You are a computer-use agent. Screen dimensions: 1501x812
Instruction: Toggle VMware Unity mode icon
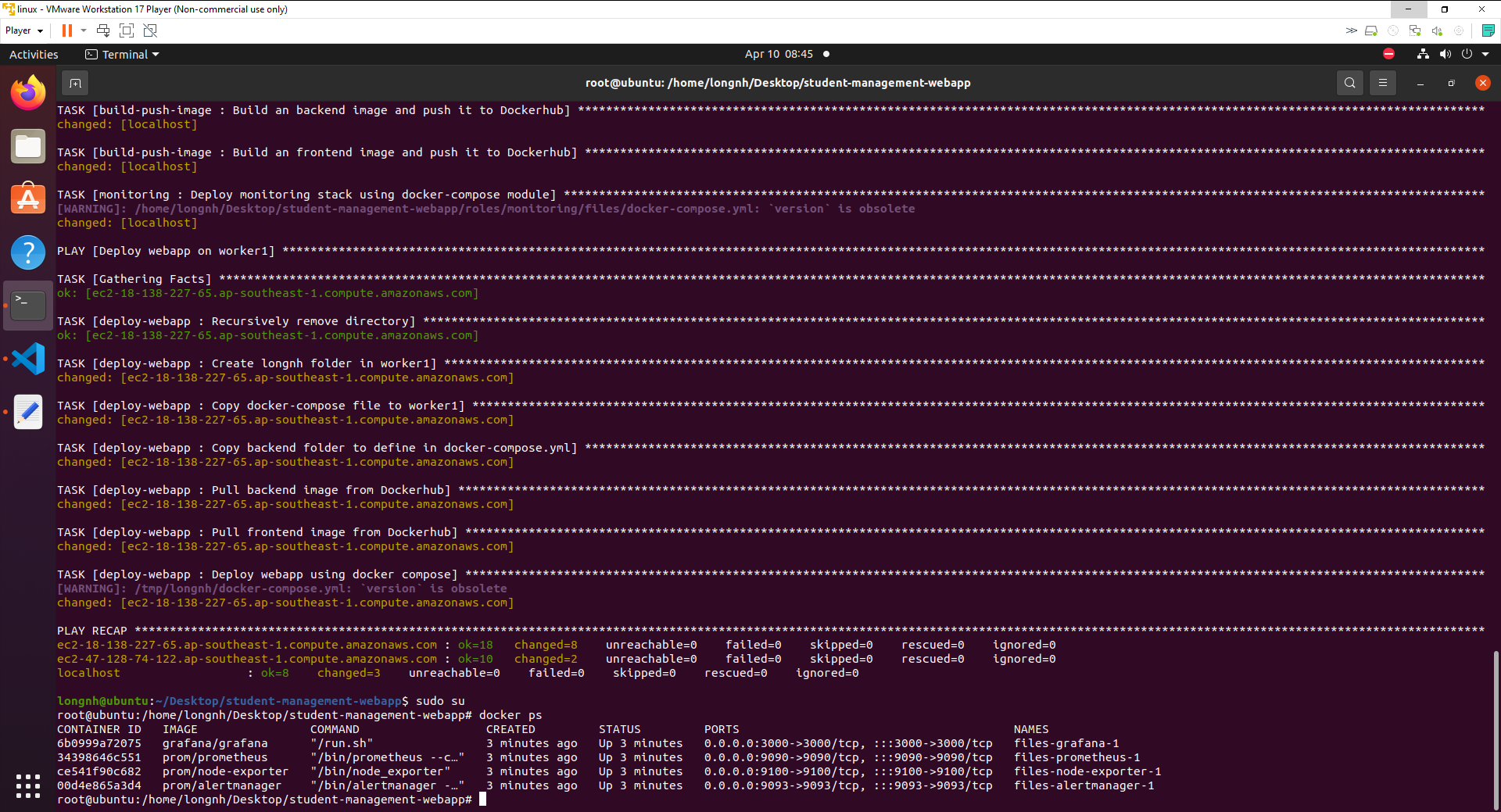click(x=150, y=30)
